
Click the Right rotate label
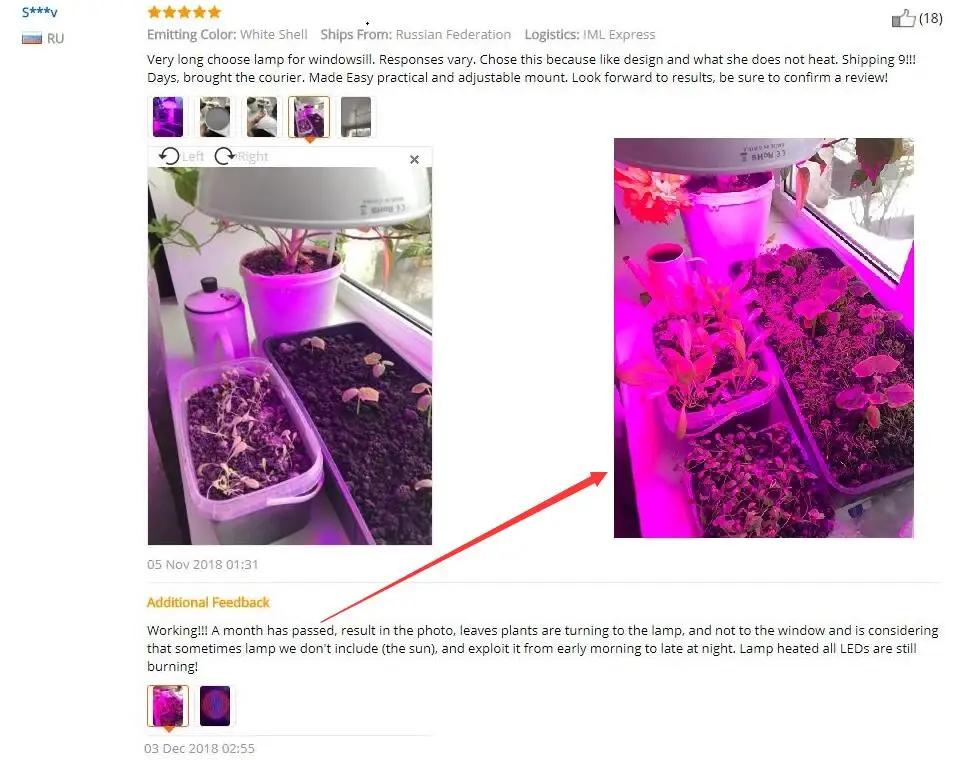click(x=252, y=156)
